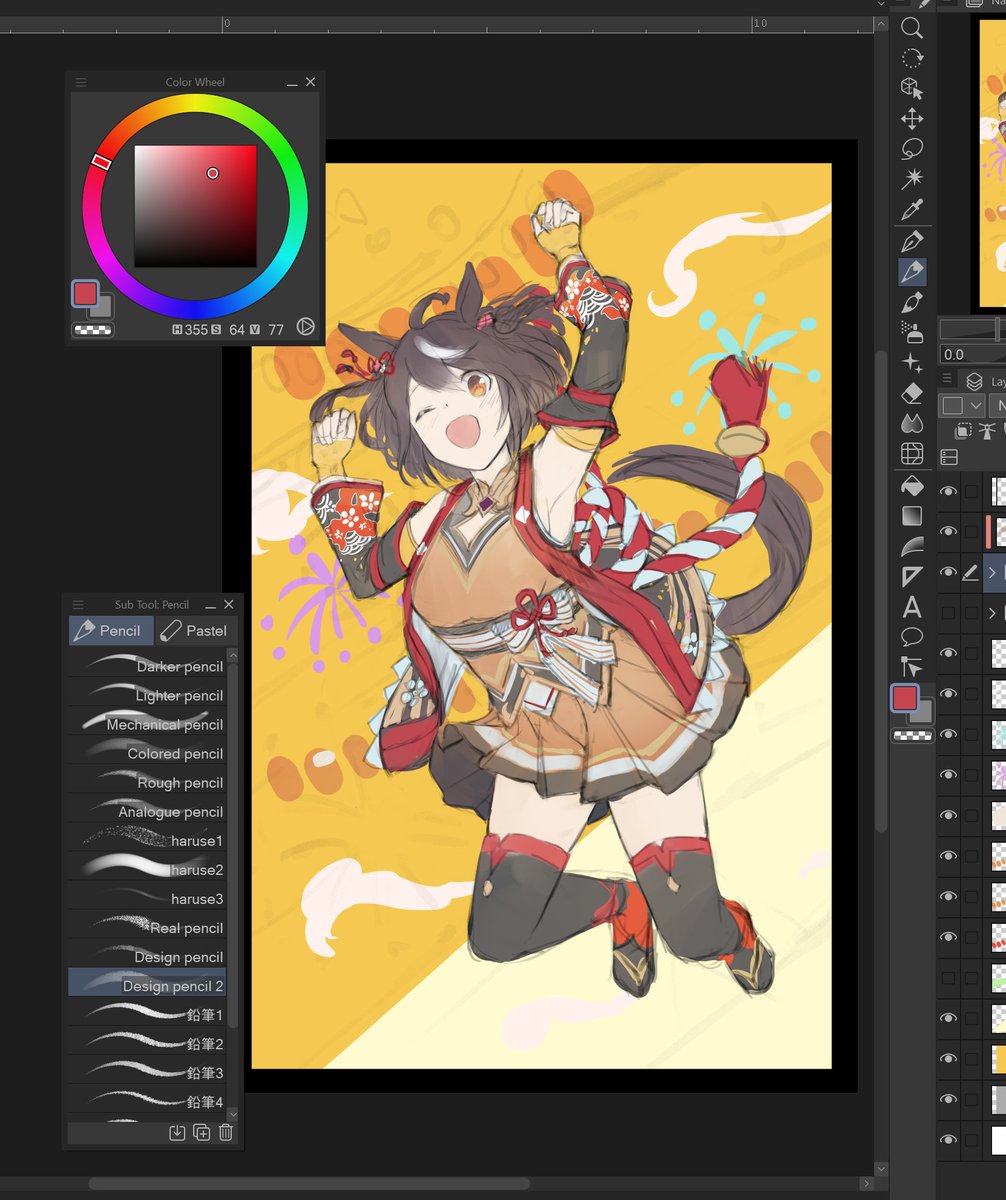This screenshot has width=1006, height=1200.
Task: Select the Balloon speech bubble tool
Action: coord(912,637)
